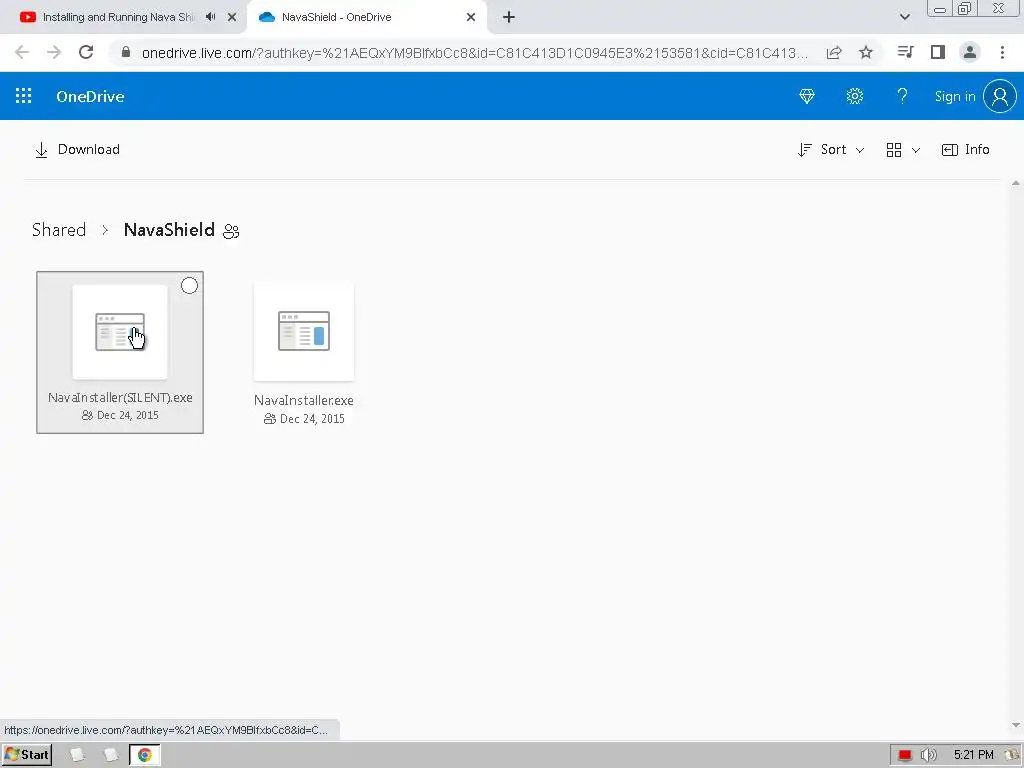Open OneDrive settings gear
Screen dimensions: 1024x768
(x=854, y=96)
